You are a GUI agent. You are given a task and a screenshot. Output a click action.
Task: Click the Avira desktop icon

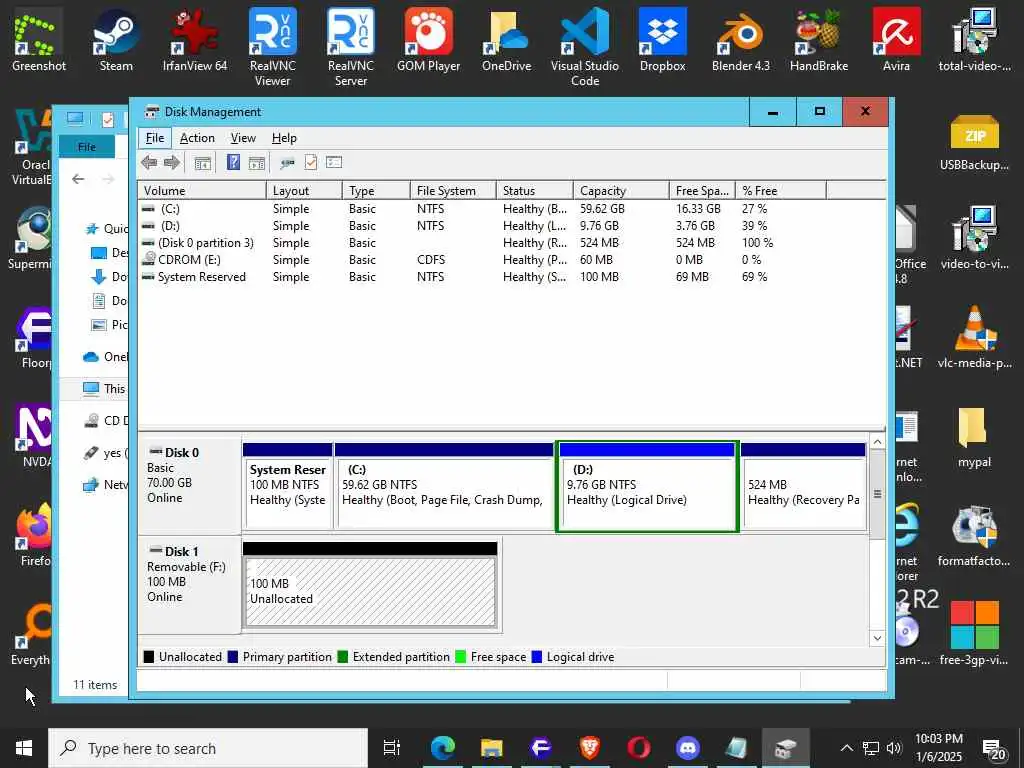click(897, 40)
